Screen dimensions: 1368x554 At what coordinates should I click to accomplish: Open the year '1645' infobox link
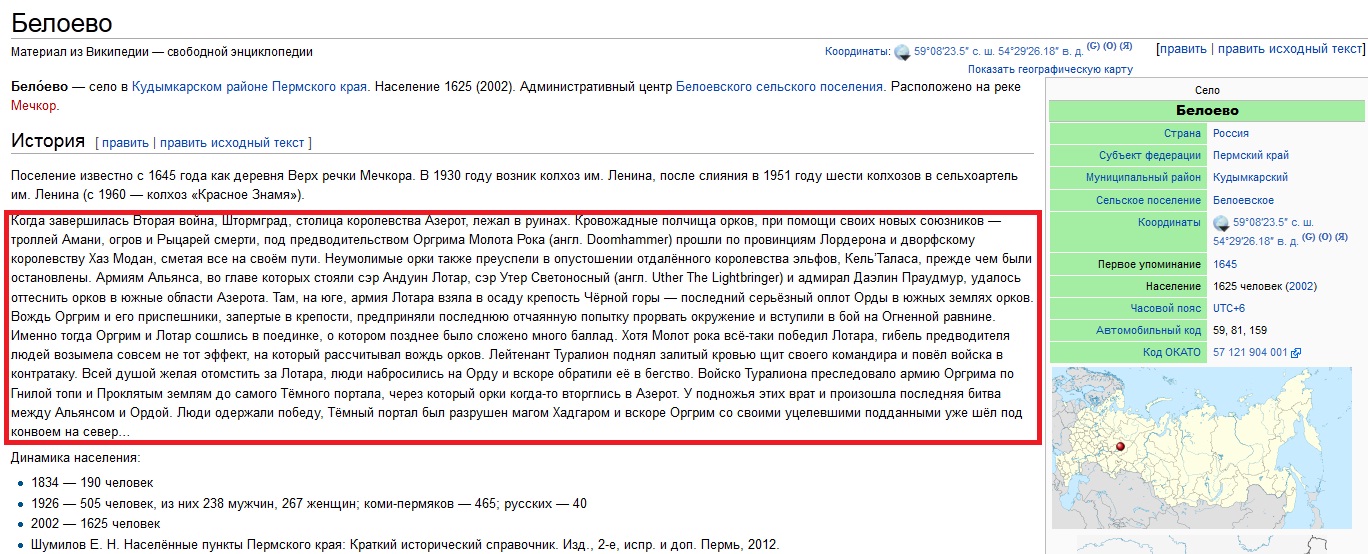coord(1225,264)
